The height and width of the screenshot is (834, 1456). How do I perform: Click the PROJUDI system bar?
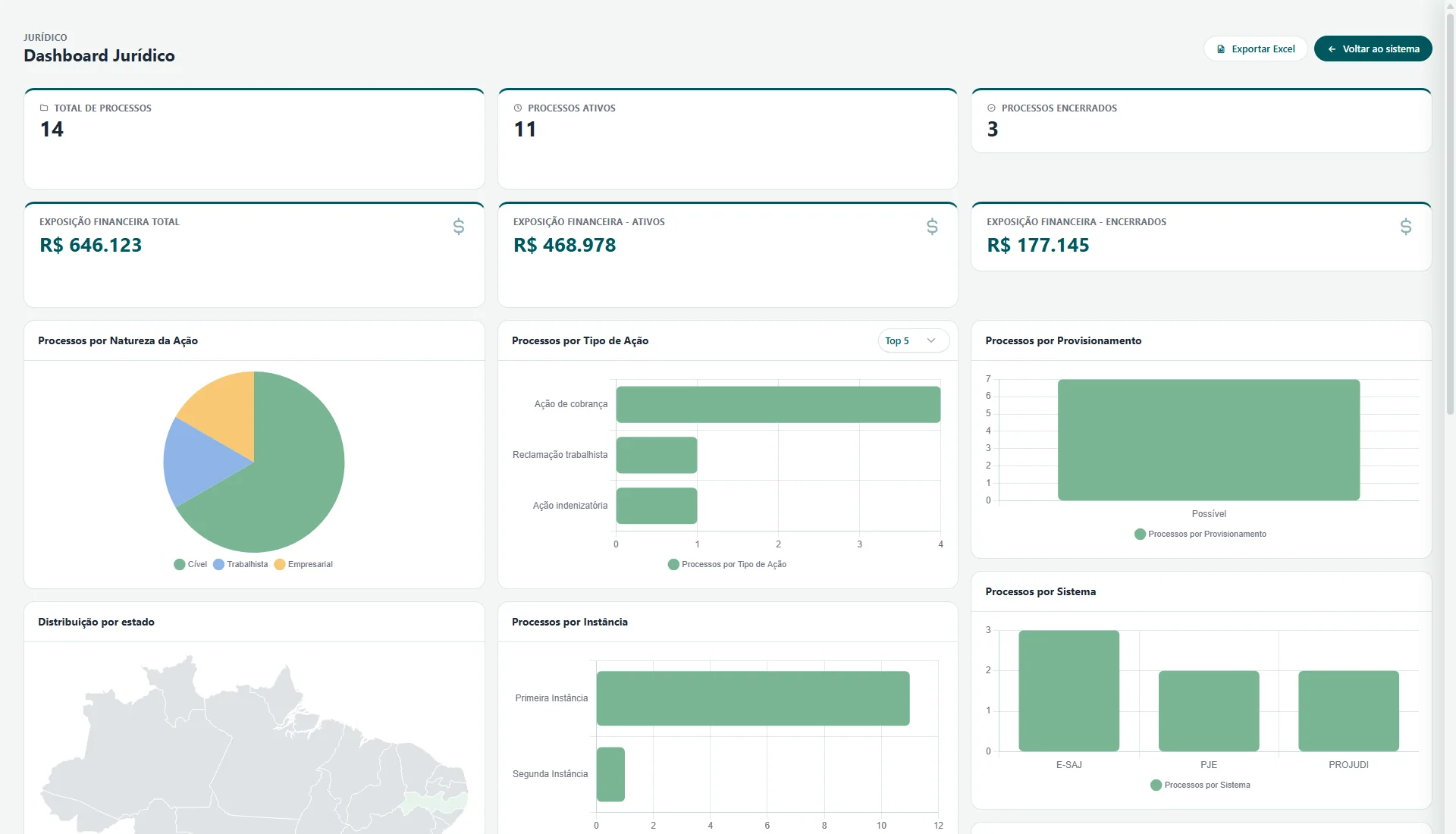click(1348, 711)
